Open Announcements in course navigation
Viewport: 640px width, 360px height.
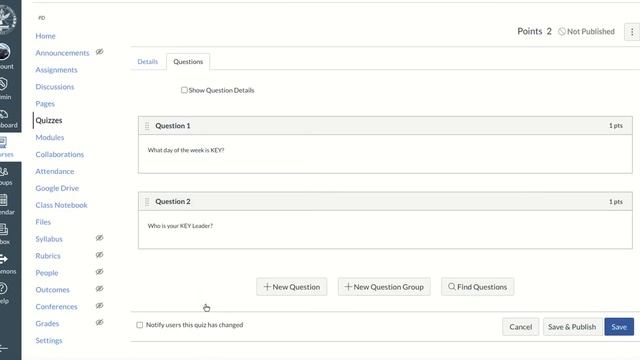tap(62, 53)
